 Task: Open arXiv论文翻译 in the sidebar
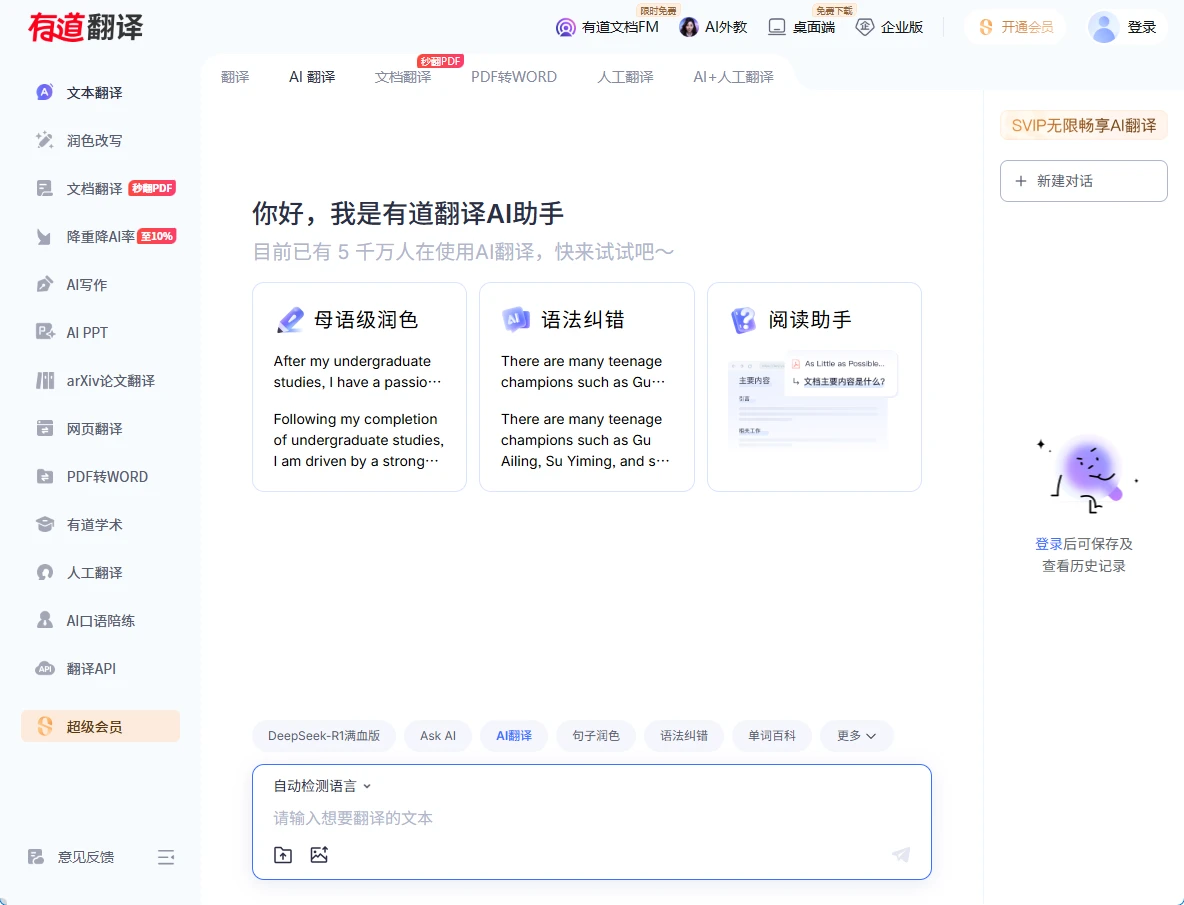point(110,381)
